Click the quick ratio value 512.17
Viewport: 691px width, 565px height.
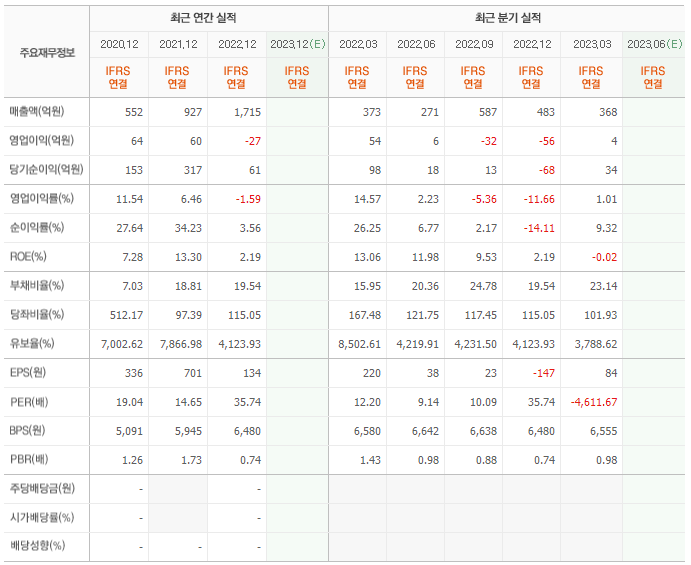(126, 316)
